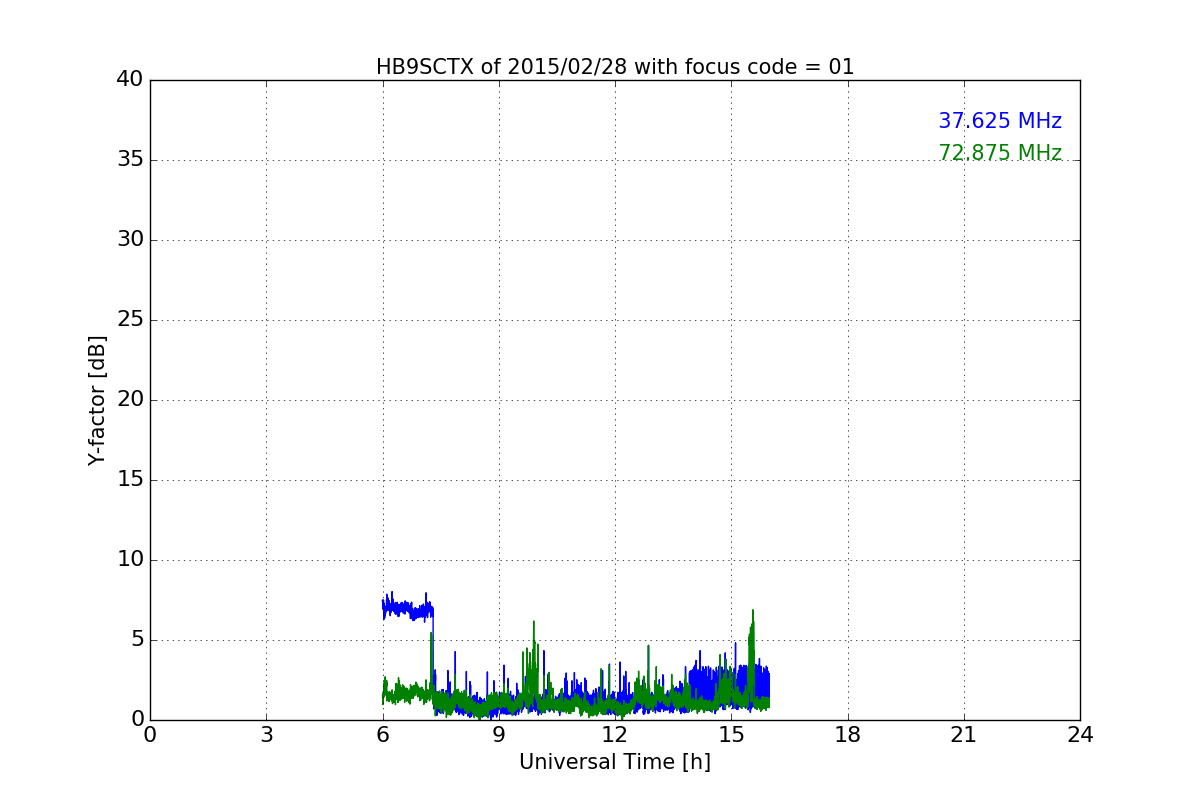The height and width of the screenshot is (800, 1200).
Task: Click the 'Y-factor [dB]' axis label
Action: pos(97,400)
